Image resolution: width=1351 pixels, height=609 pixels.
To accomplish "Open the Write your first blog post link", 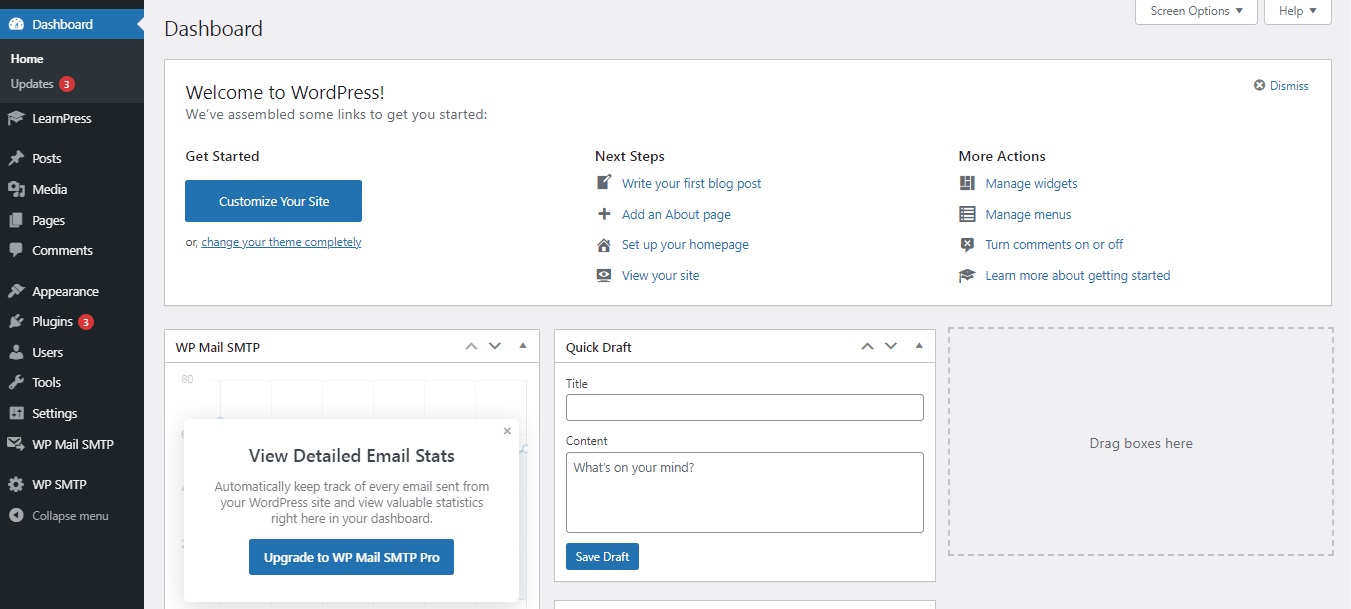I will 691,183.
